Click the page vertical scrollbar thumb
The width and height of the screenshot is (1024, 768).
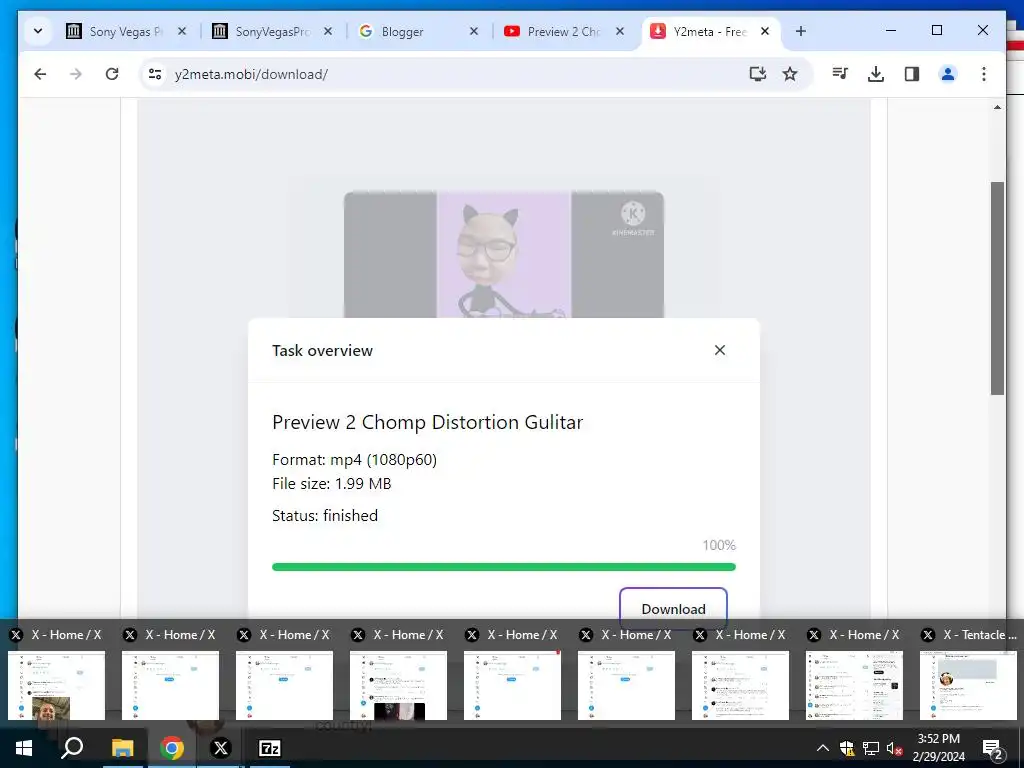pos(997,287)
